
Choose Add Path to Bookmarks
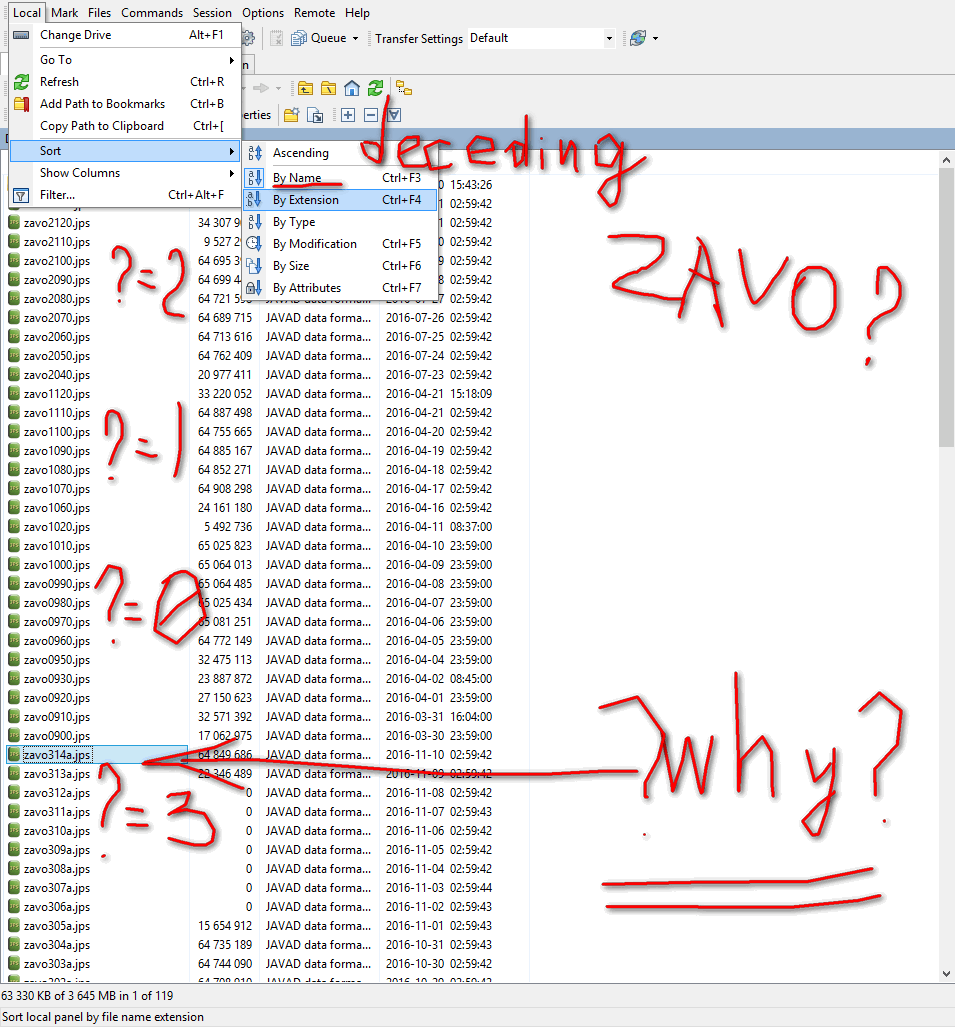[x=102, y=104]
